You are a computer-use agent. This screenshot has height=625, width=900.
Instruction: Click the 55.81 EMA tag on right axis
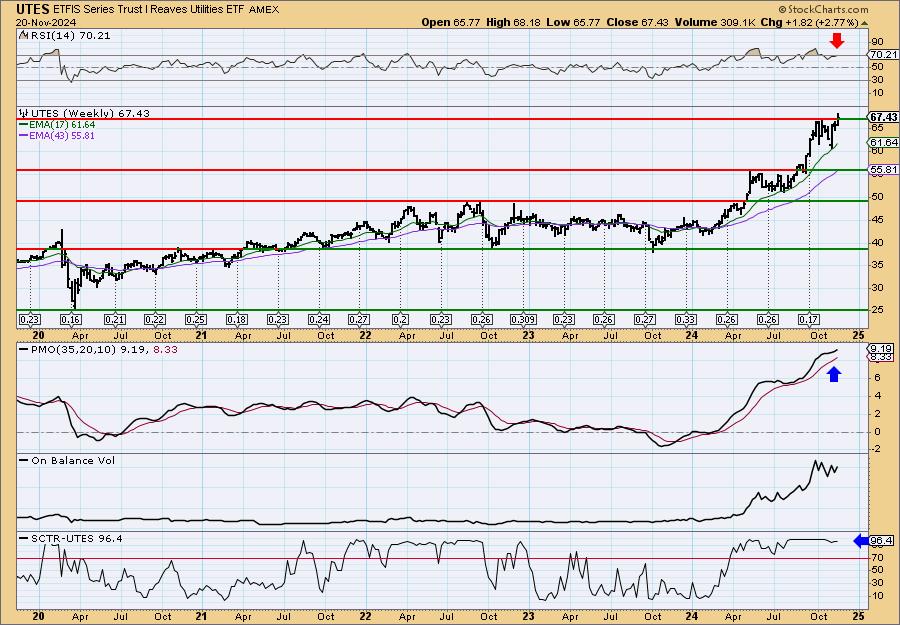(883, 170)
